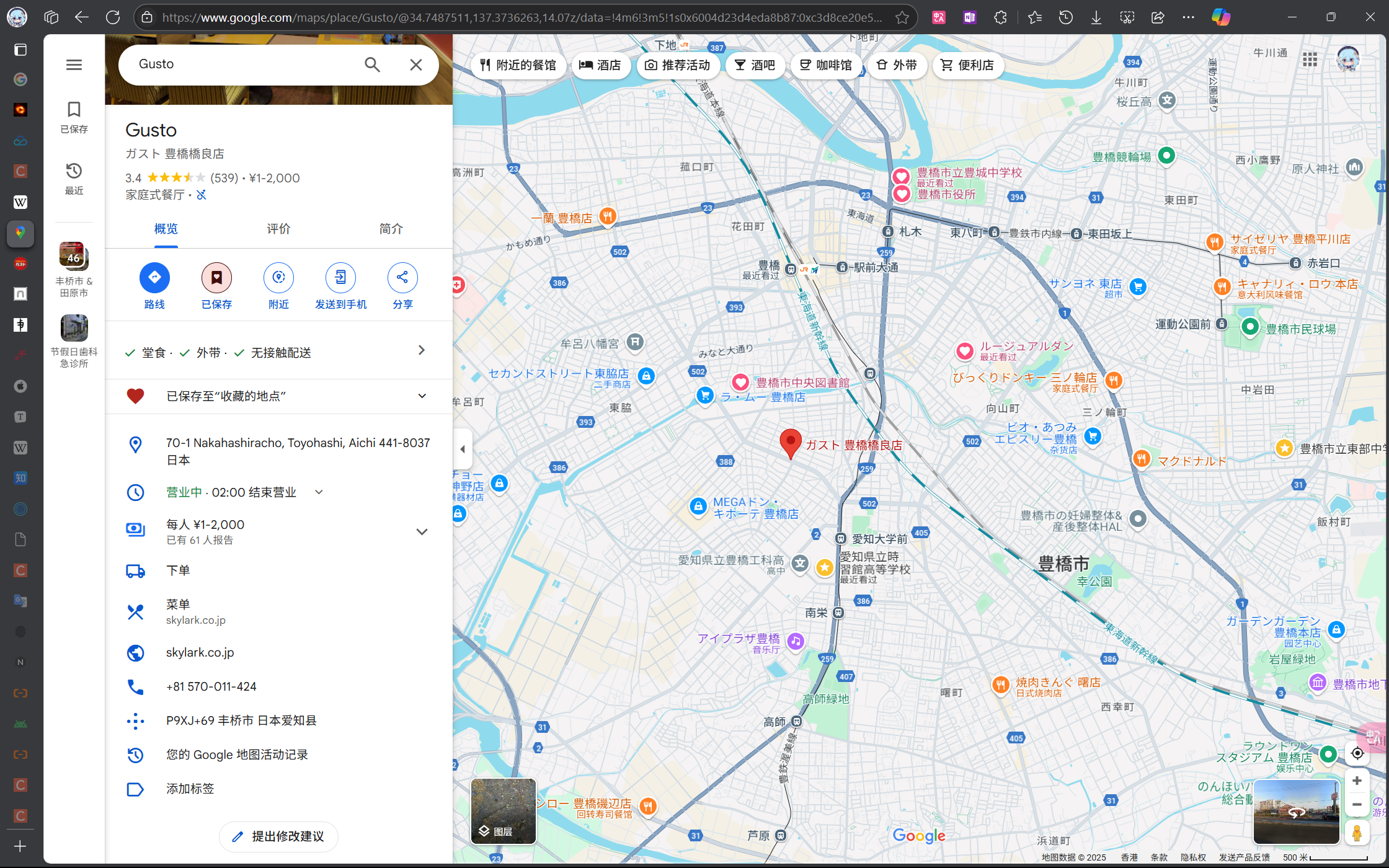Clear the Gusto search with X
Image resolution: width=1389 pixels, height=868 pixels.
[x=416, y=64]
